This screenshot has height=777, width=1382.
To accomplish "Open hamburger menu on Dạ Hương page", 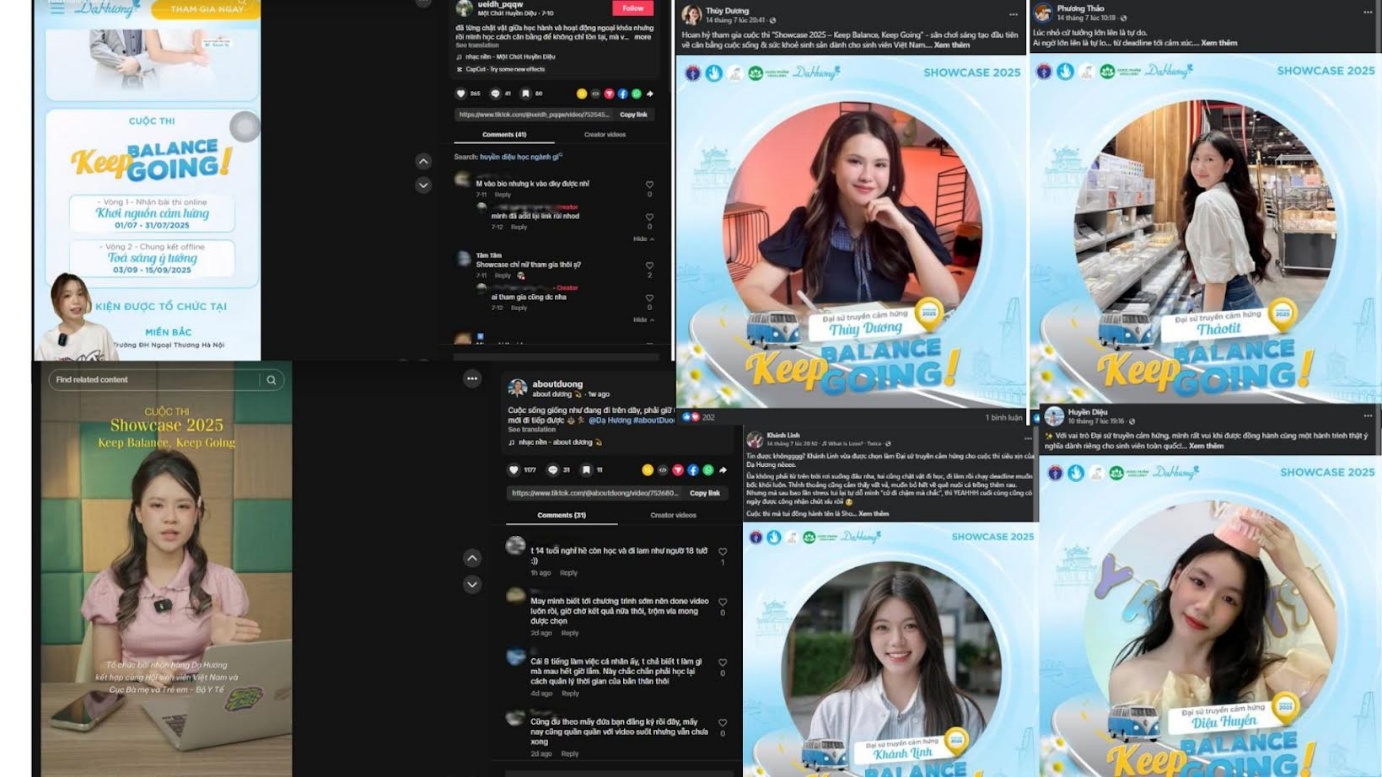I will (x=57, y=8).
